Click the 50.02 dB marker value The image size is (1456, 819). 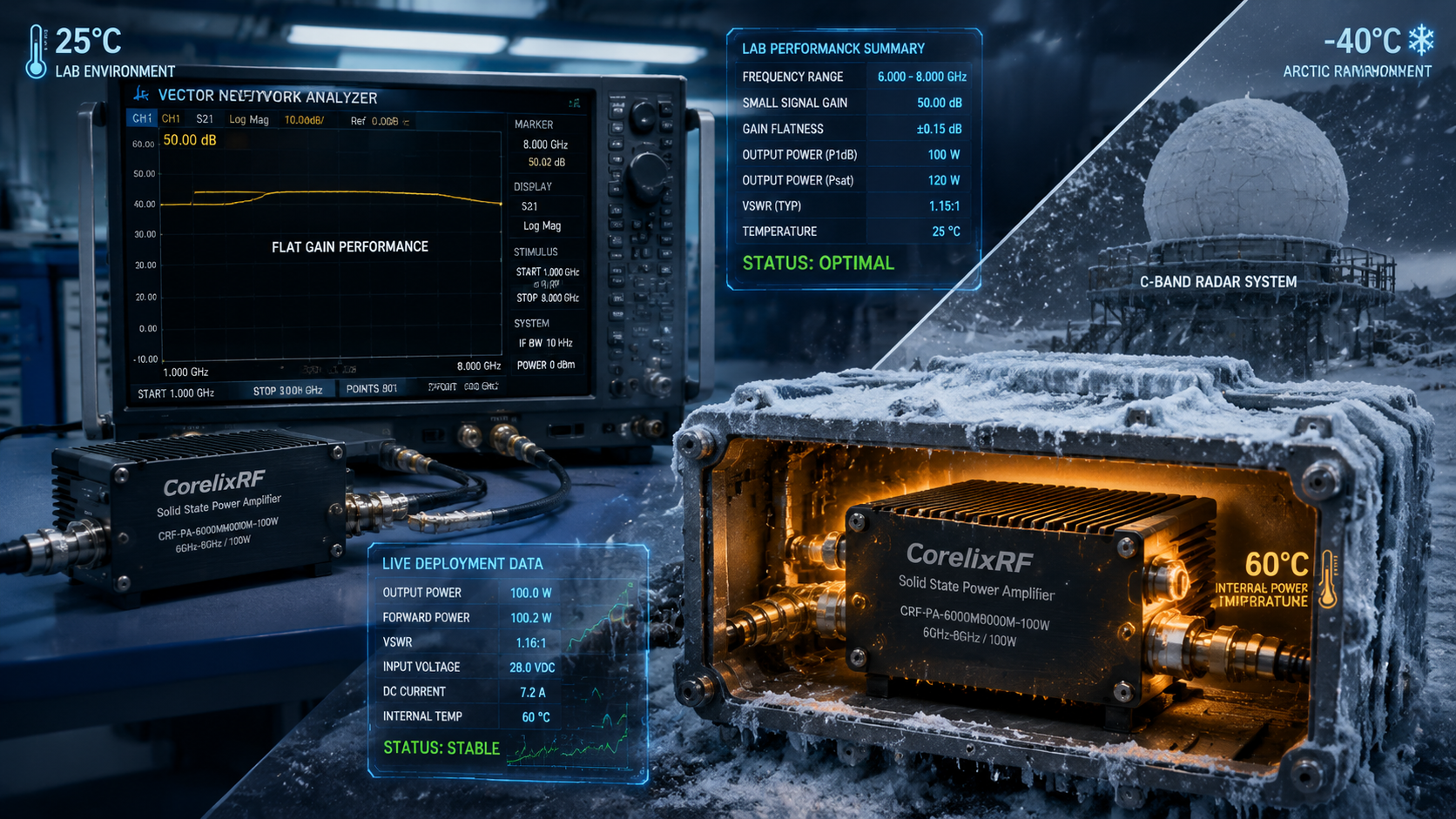546,163
